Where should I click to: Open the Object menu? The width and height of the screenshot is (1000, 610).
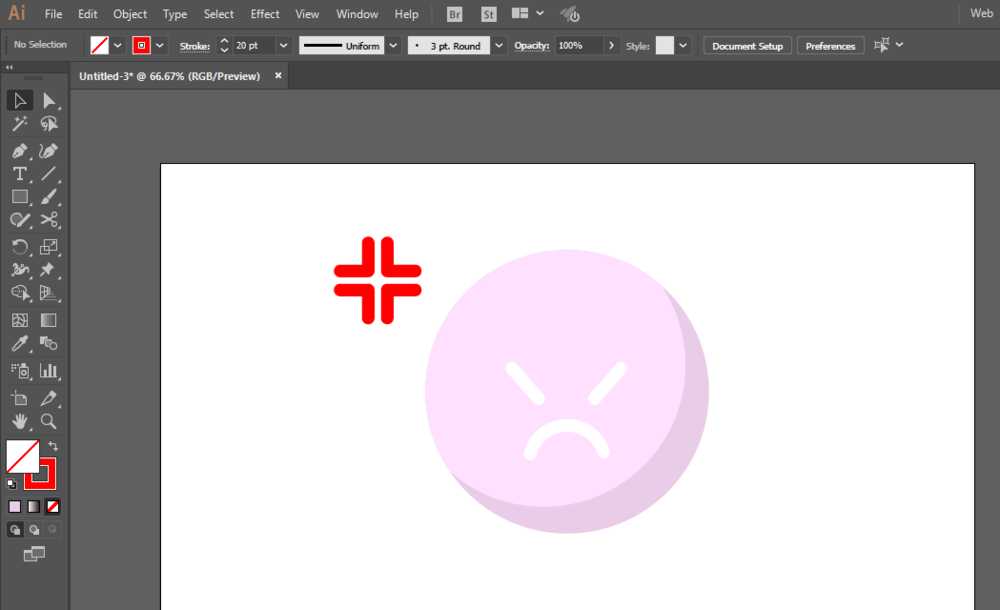pos(130,13)
